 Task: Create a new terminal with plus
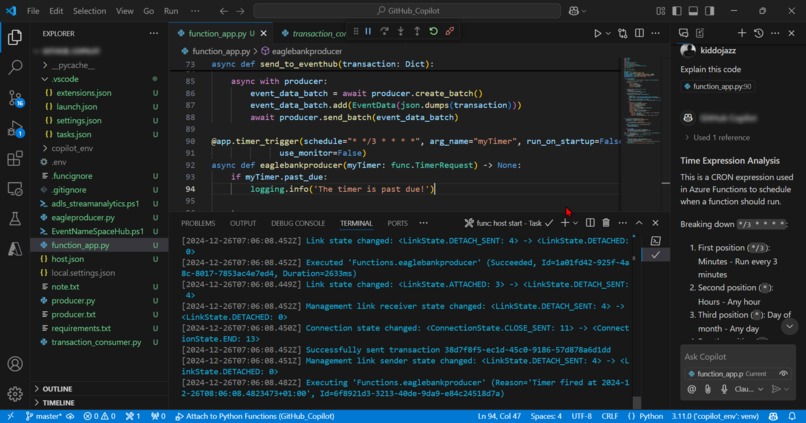coord(565,223)
